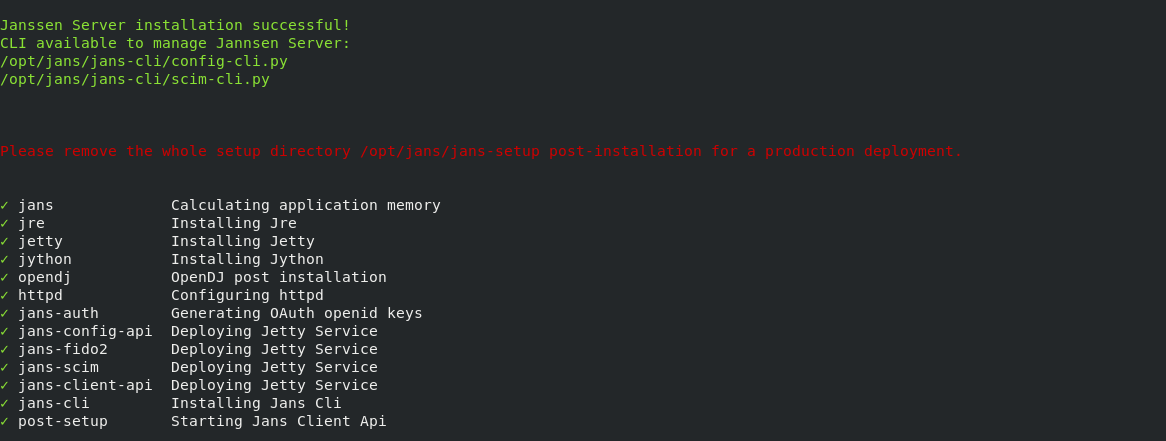Viewport: 1166px width, 441px height.
Task: Click the checkmark next to httpd
Action: 4,295
